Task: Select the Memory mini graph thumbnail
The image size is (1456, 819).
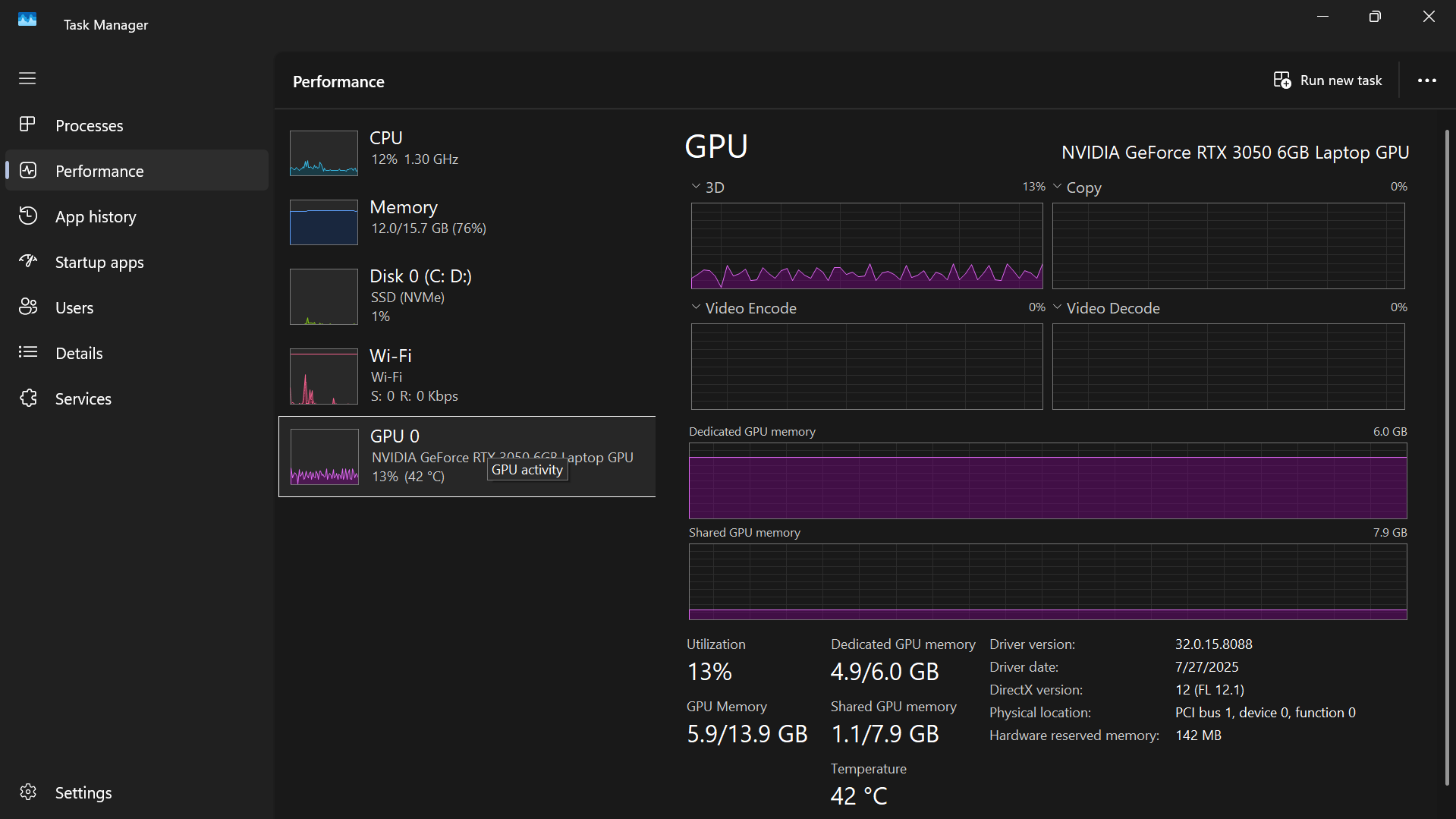Action: pos(324,222)
